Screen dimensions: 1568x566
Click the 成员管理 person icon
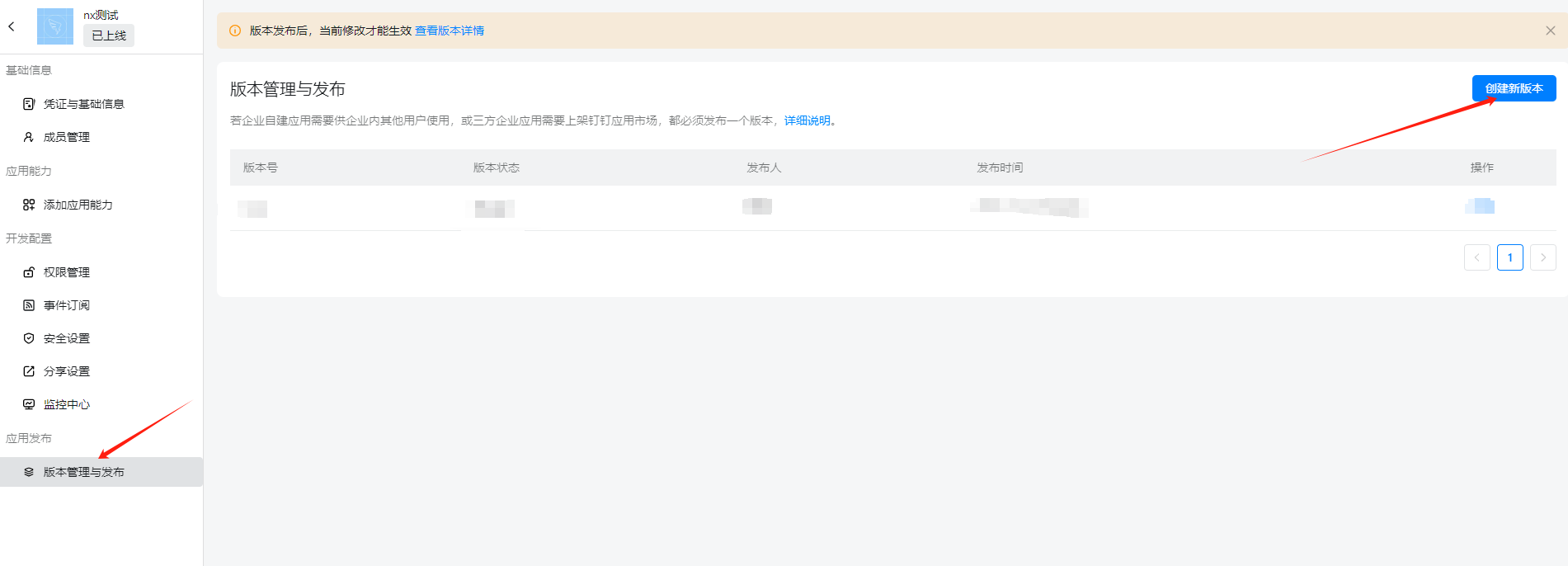point(29,137)
